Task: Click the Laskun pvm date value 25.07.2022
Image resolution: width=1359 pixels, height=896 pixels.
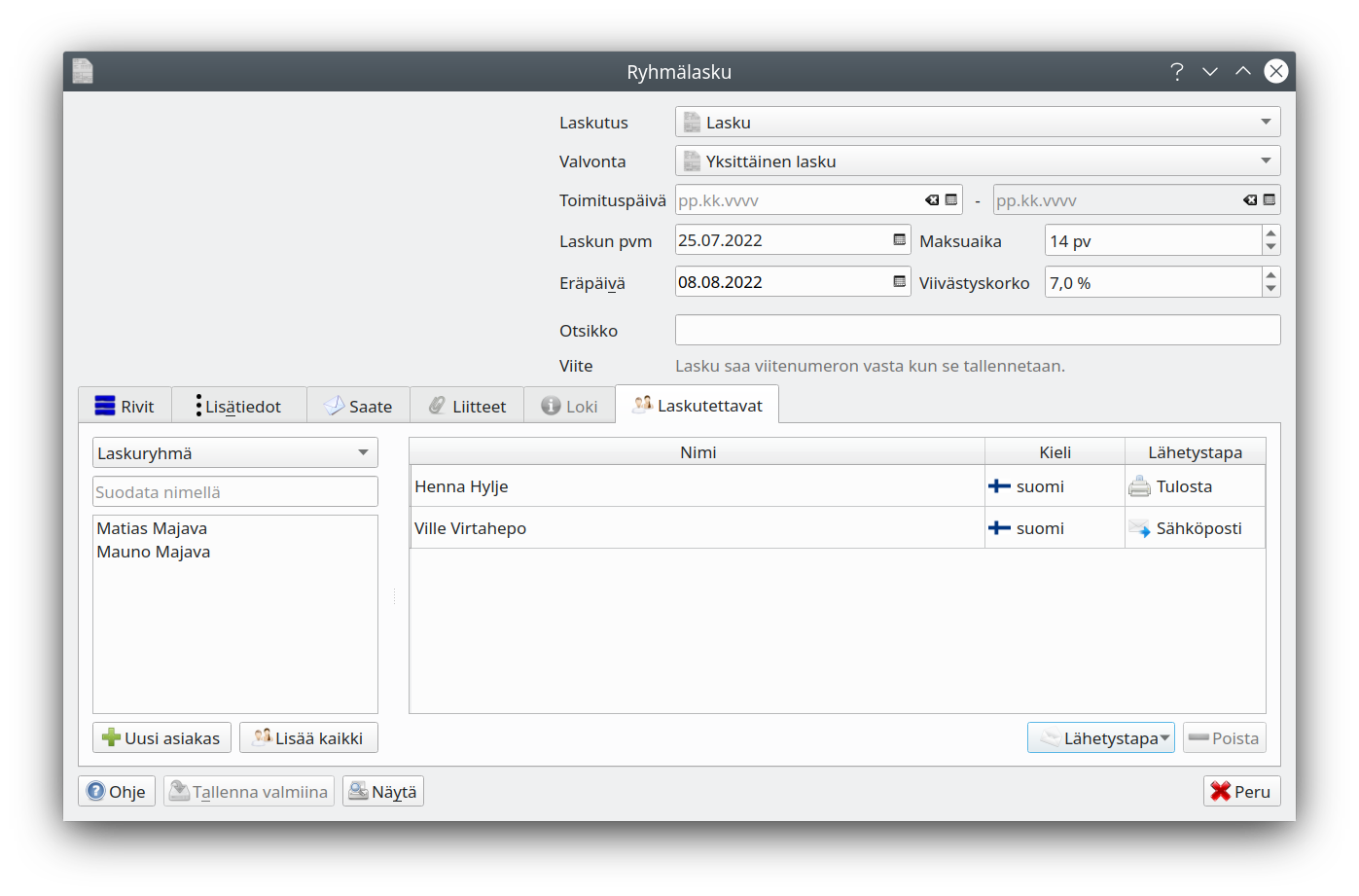Action: point(720,240)
